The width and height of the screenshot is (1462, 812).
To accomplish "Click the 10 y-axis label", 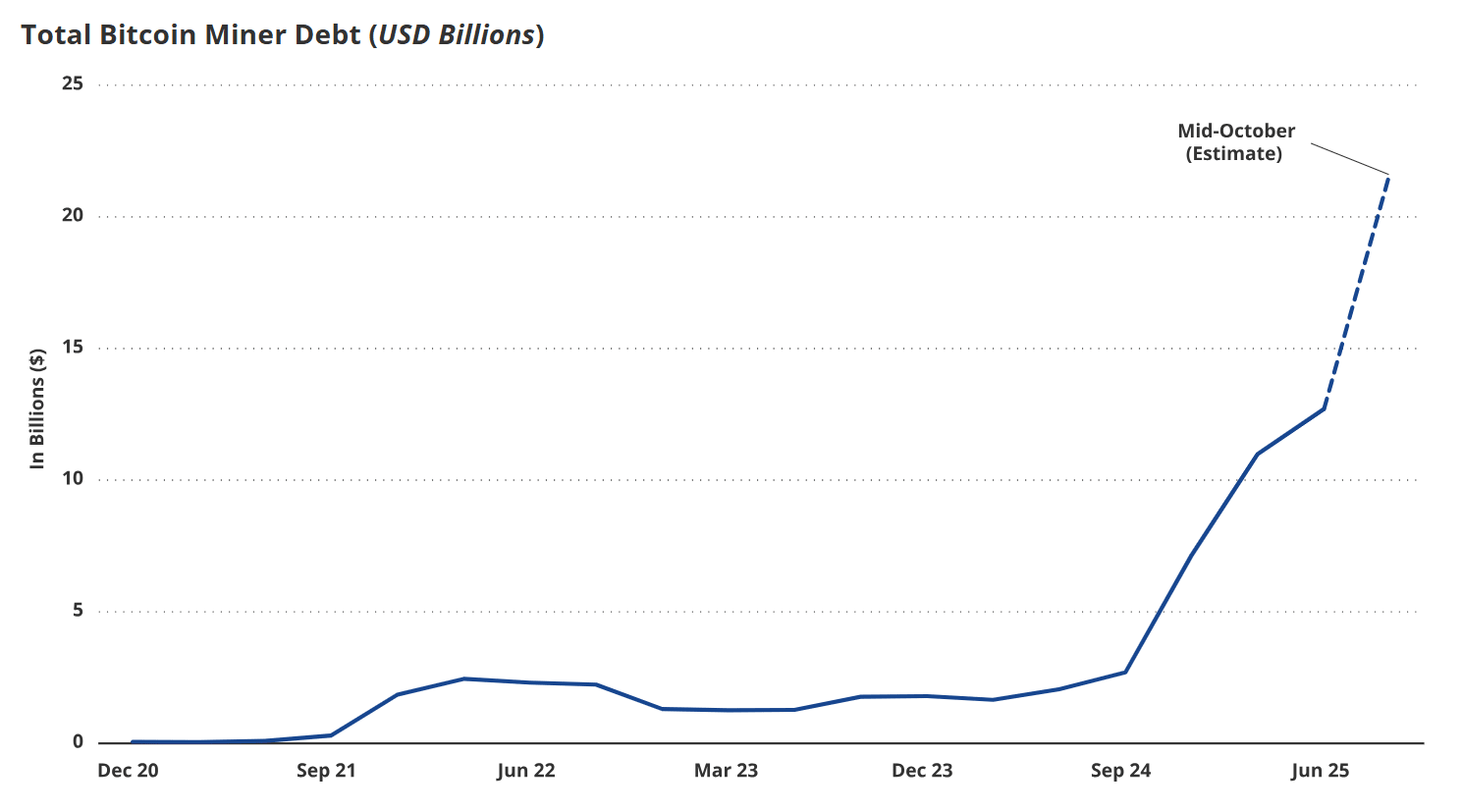I will click(73, 479).
